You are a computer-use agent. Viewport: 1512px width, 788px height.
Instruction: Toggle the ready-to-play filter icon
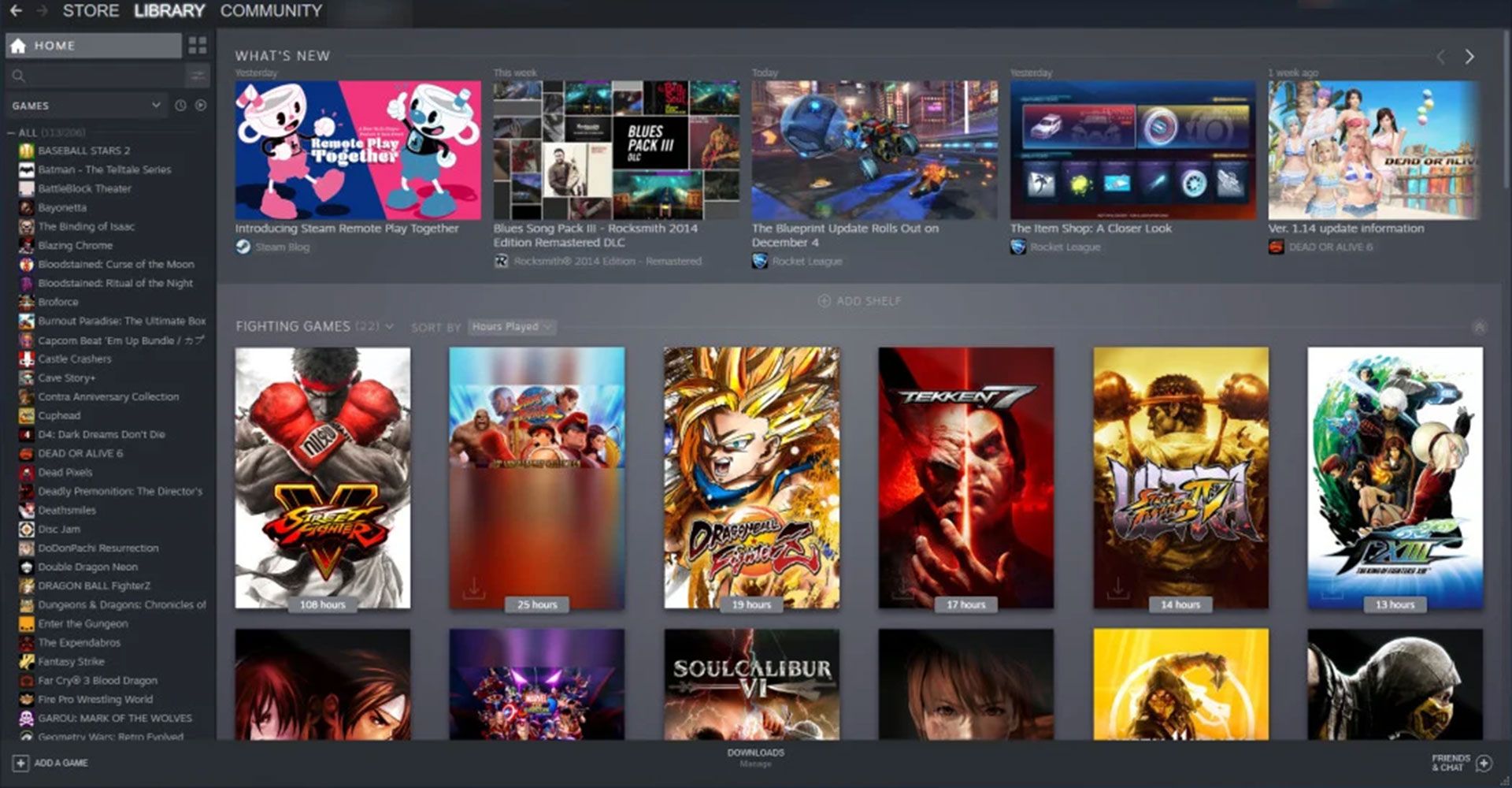click(x=201, y=106)
